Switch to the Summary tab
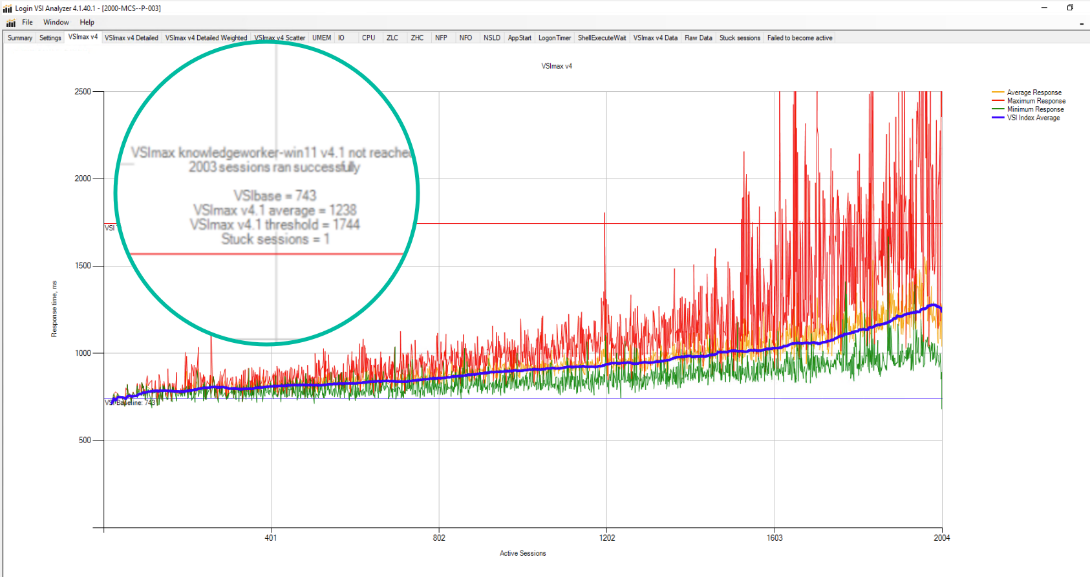This screenshot has width=1090, height=577. pos(19,38)
